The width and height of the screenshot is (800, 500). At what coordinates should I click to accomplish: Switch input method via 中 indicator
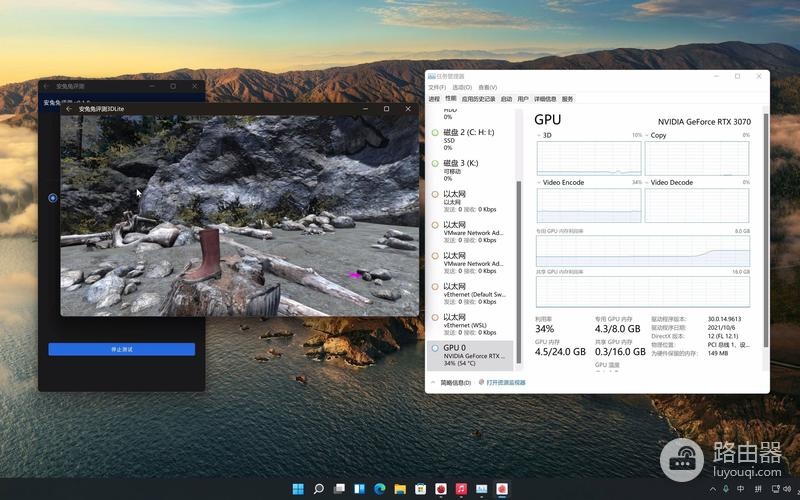[x=740, y=489]
